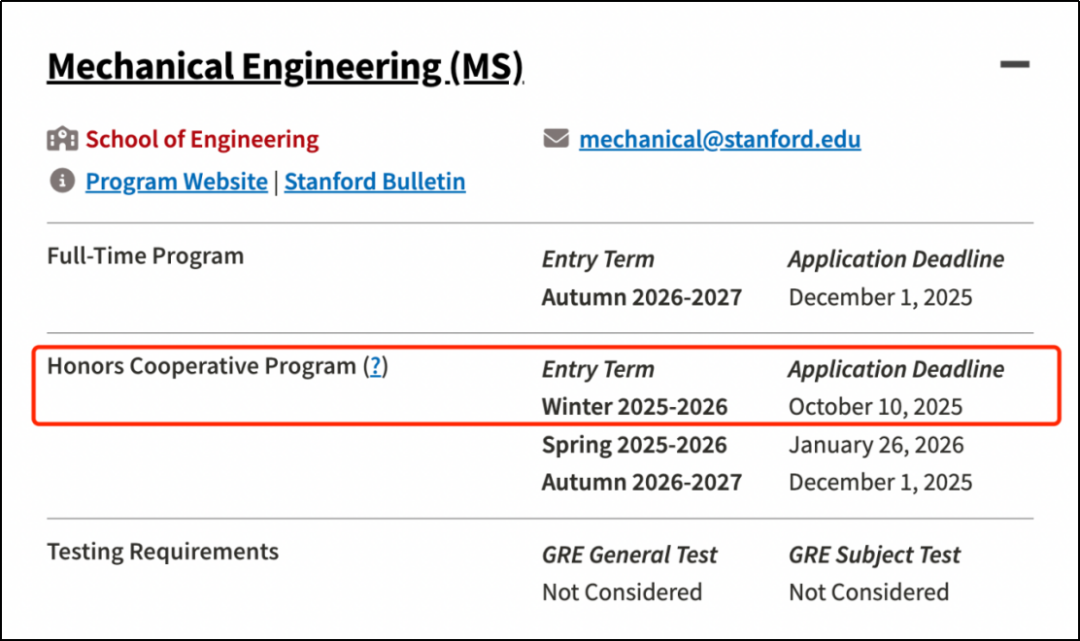Click the Testing Requirements label

163,552
